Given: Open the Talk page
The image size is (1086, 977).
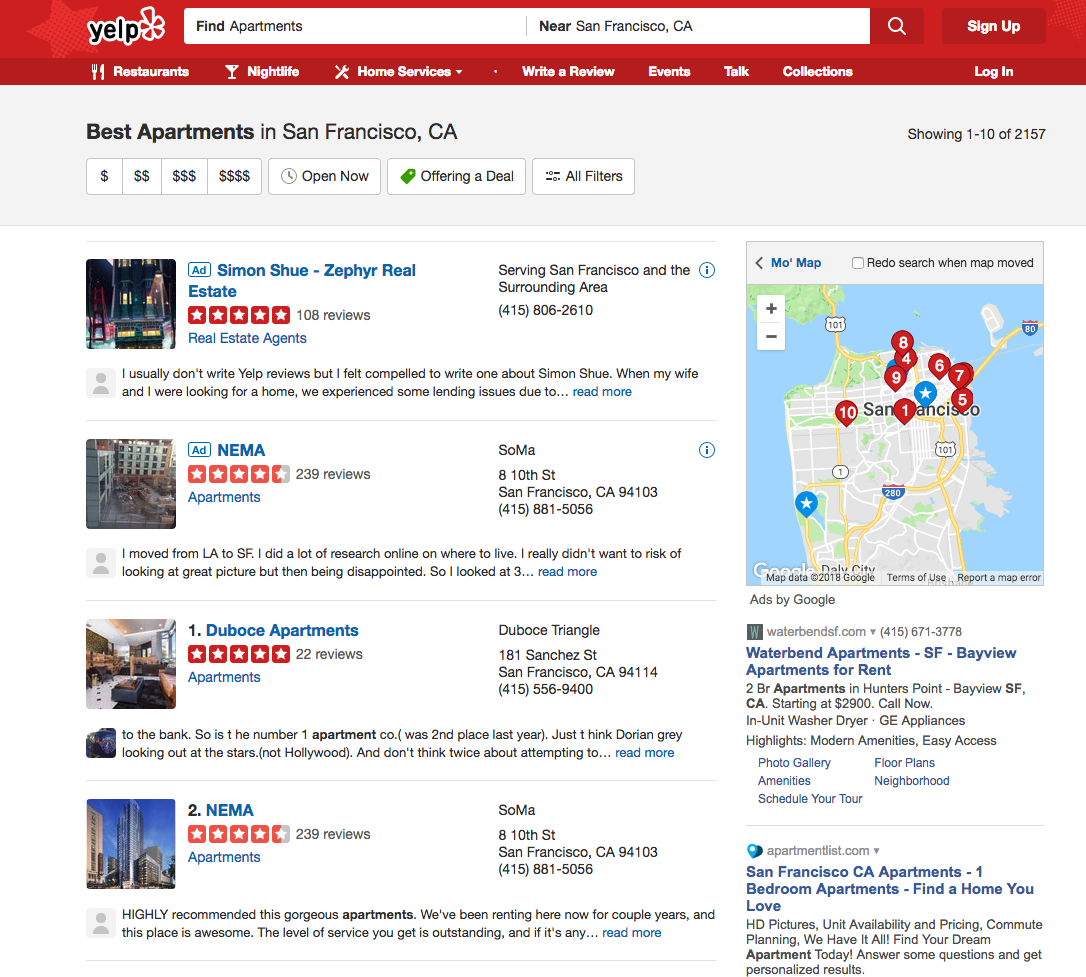Looking at the screenshot, I should pyautogui.click(x=736, y=71).
